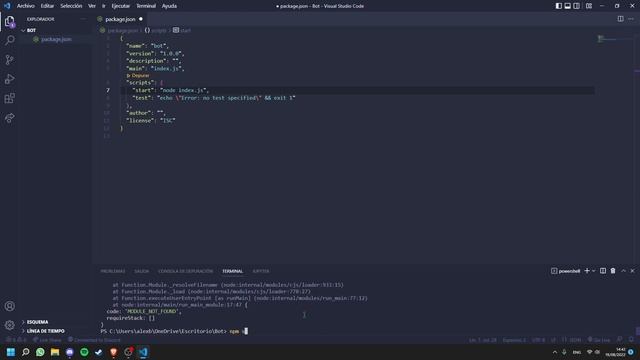Select the TERMINAL panel tab
Screen dimensions: 640x360
(233, 271)
